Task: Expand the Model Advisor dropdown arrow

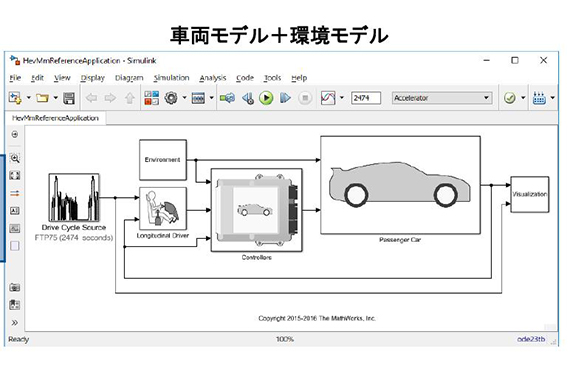Action: 523,98
